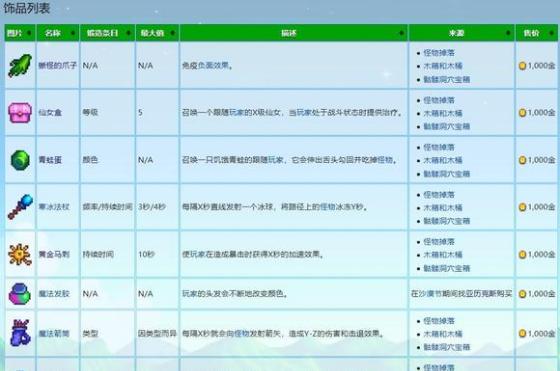Follow 木箱和木桶 link in the 寒冰法杖 row
This screenshot has width=560, height=371.
pos(443,207)
